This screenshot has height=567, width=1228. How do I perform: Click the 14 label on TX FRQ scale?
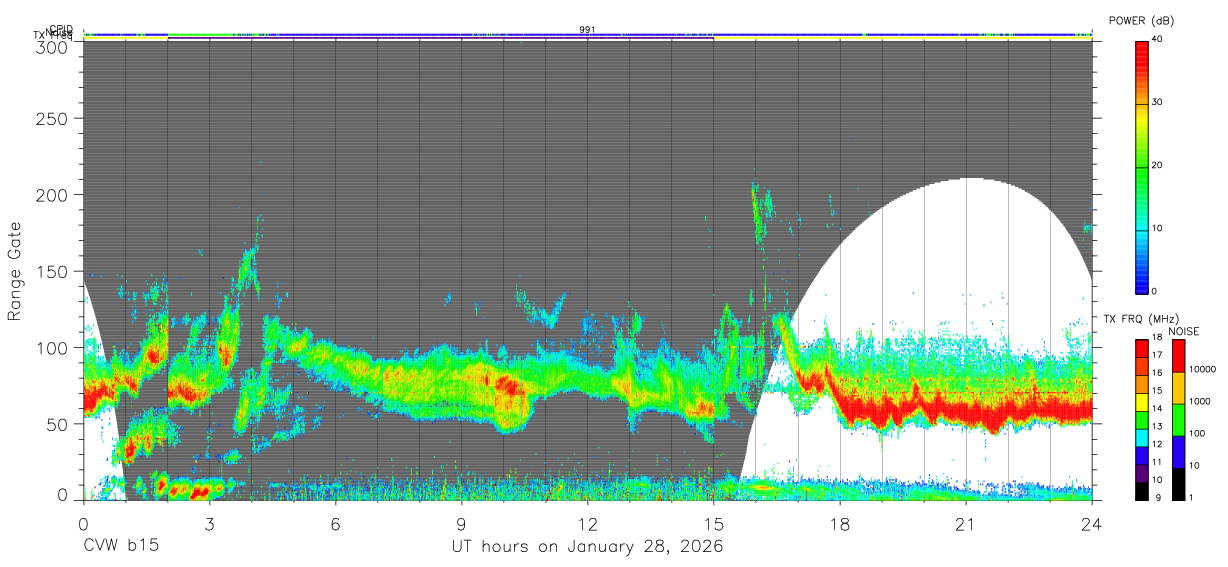click(x=1158, y=409)
